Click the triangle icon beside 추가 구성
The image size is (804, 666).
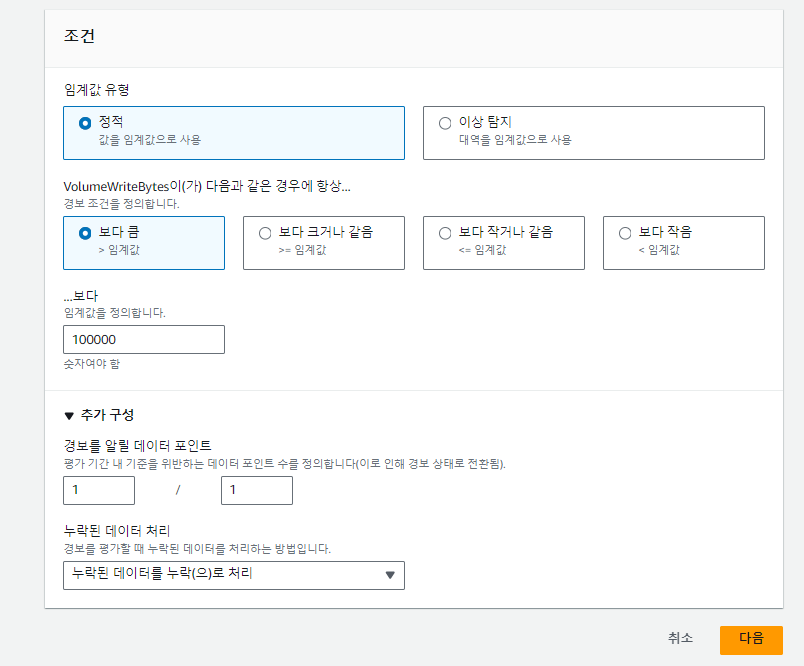[69, 415]
